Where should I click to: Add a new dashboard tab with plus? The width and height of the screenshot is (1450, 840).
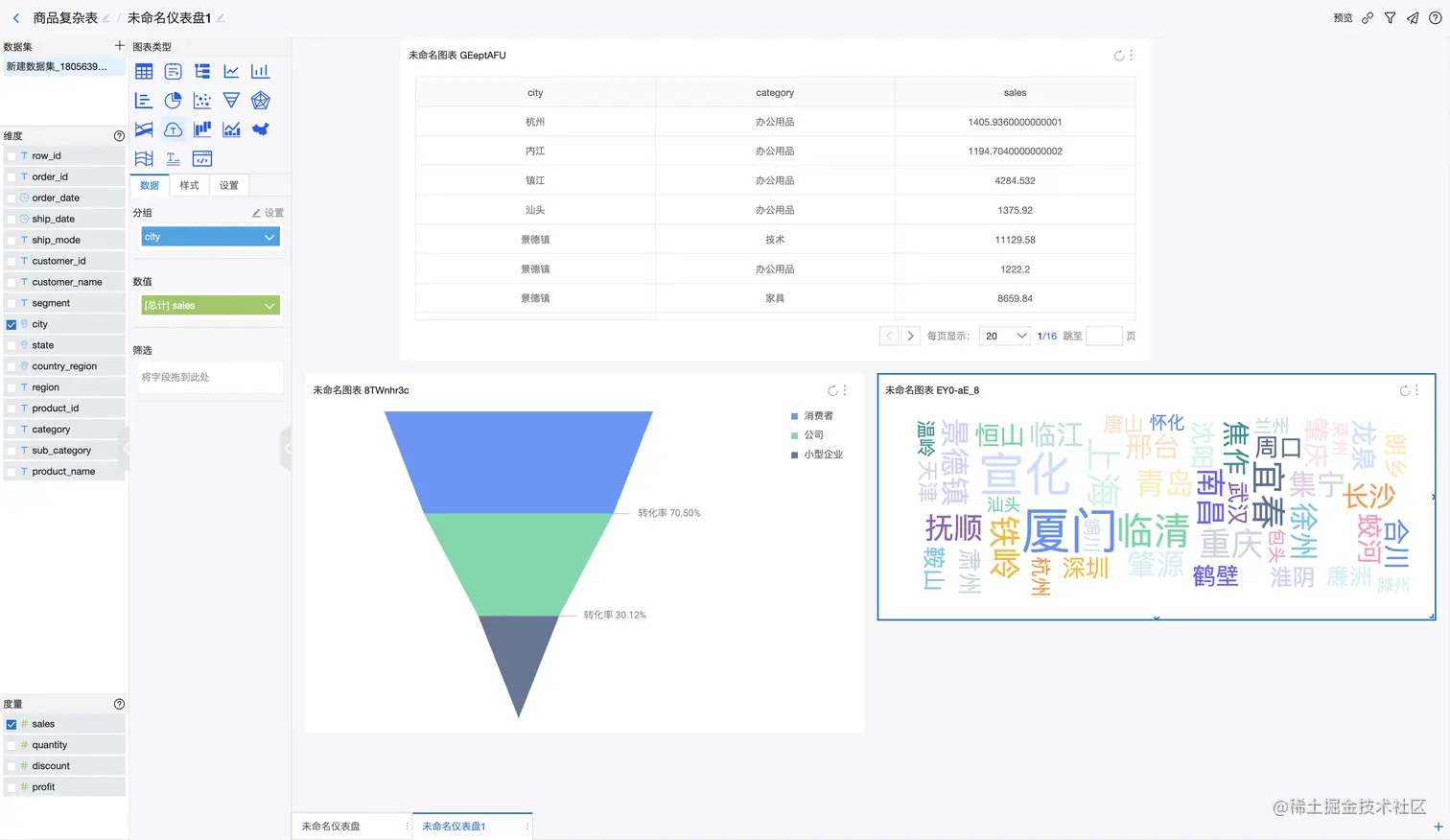[x=1438, y=827]
